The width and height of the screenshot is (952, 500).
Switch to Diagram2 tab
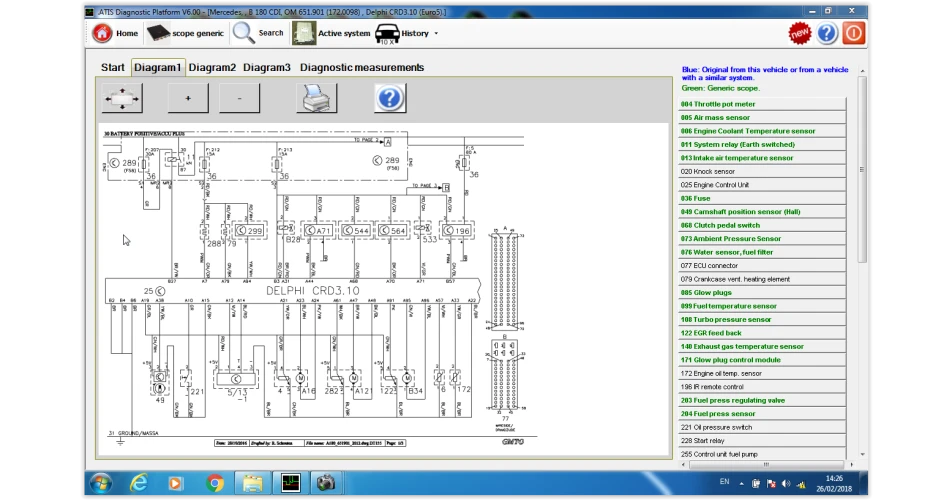(x=212, y=67)
